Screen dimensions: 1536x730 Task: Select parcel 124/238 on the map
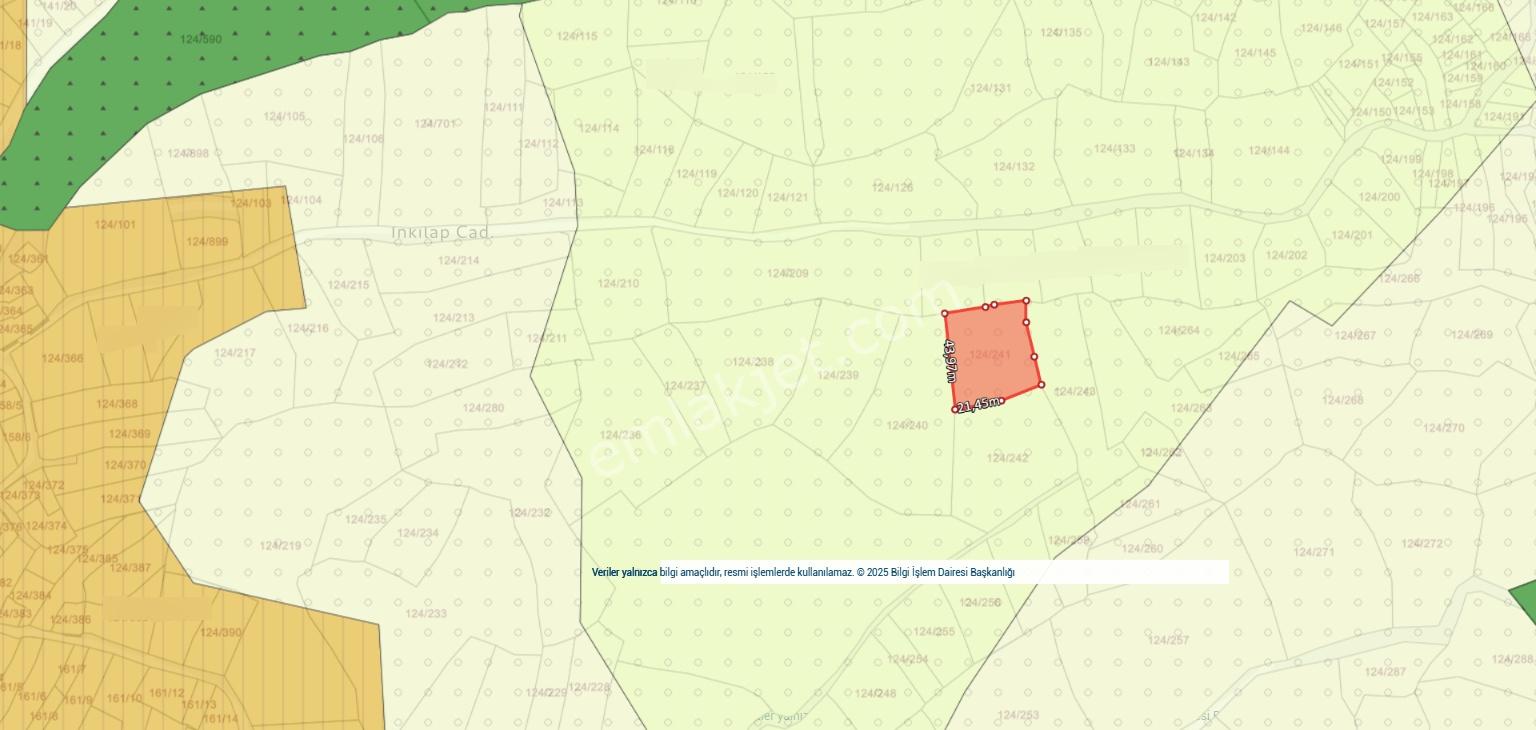coord(753,362)
